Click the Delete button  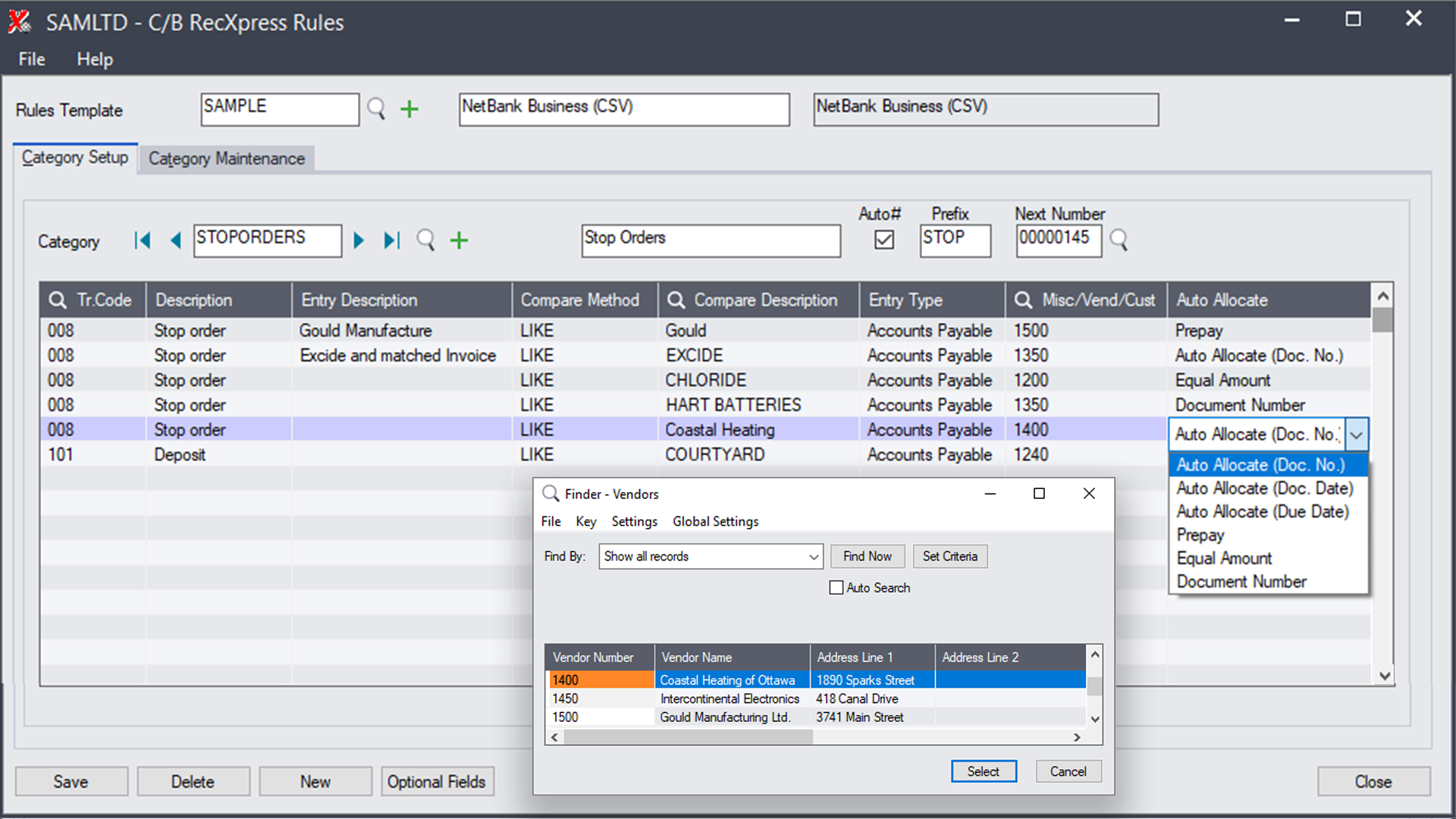(193, 782)
